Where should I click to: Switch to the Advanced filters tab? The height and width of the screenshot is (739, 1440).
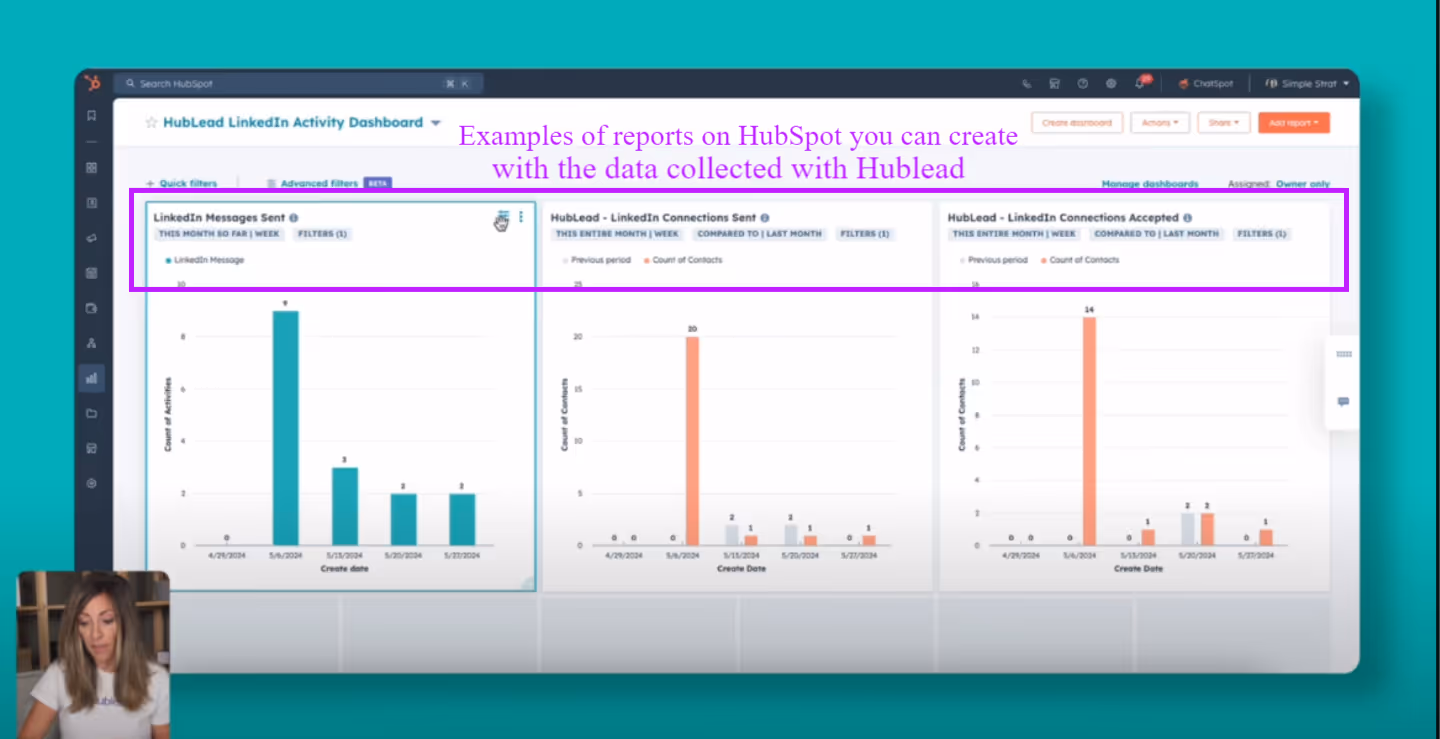tap(320, 183)
